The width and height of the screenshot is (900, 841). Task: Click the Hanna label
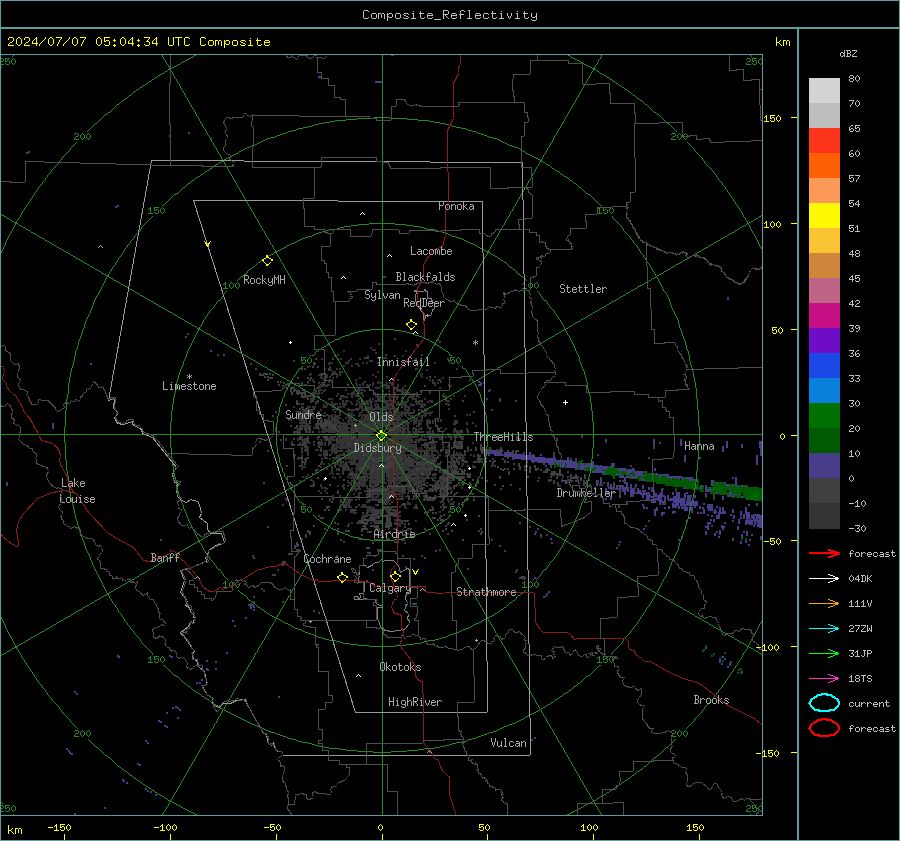699,446
